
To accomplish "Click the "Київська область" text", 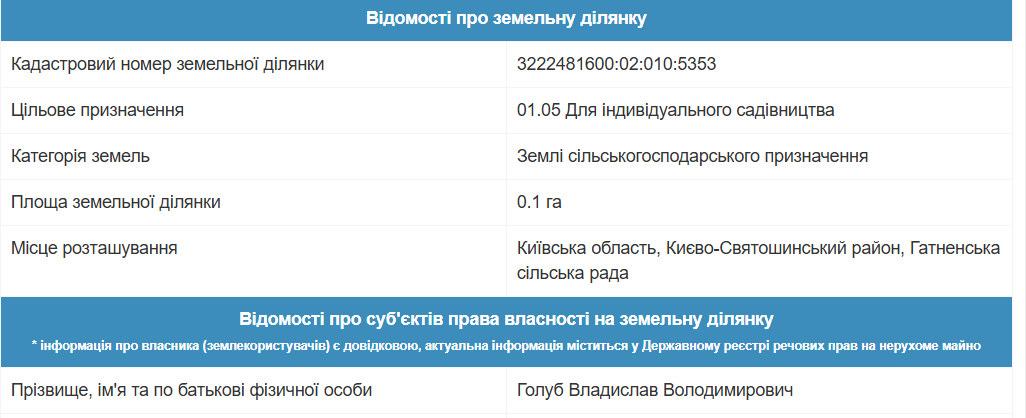I will [585, 248].
